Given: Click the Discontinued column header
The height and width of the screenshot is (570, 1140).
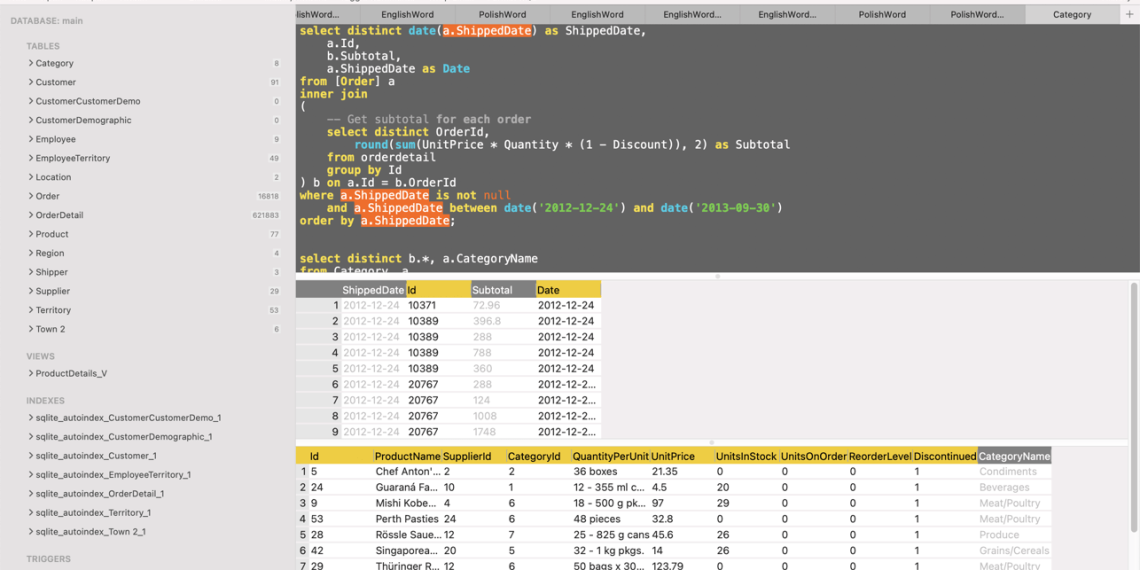Looking at the screenshot, I should coord(944,456).
